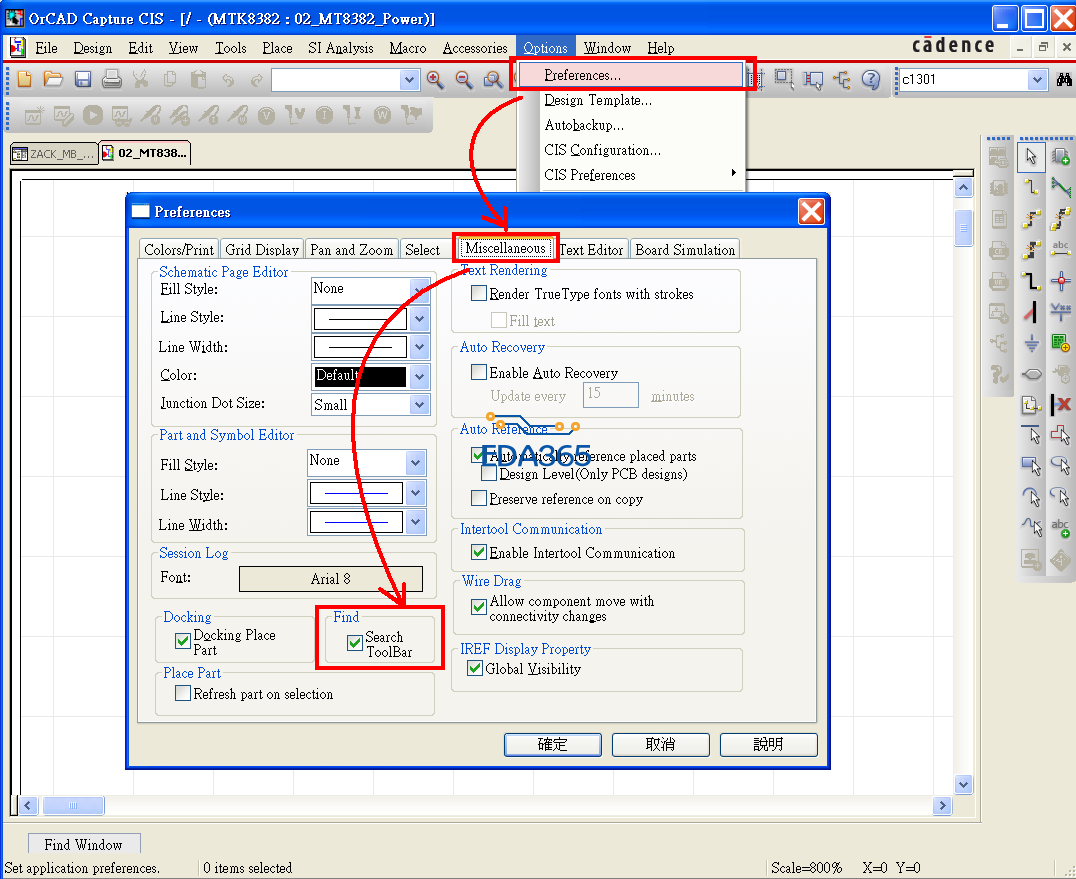Click the New document toolbar icon
Screen dimensions: 1076x879
[x=25, y=80]
